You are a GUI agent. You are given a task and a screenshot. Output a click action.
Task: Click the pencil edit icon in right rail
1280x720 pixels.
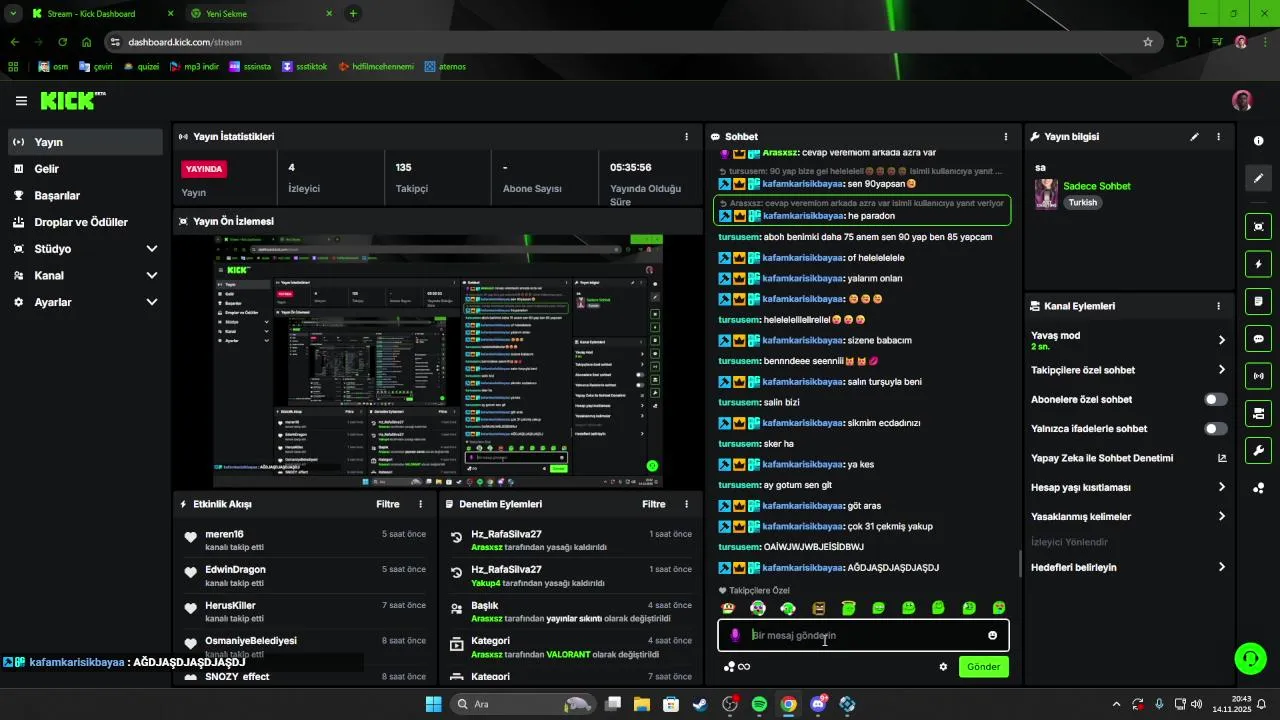click(x=1258, y=178)
